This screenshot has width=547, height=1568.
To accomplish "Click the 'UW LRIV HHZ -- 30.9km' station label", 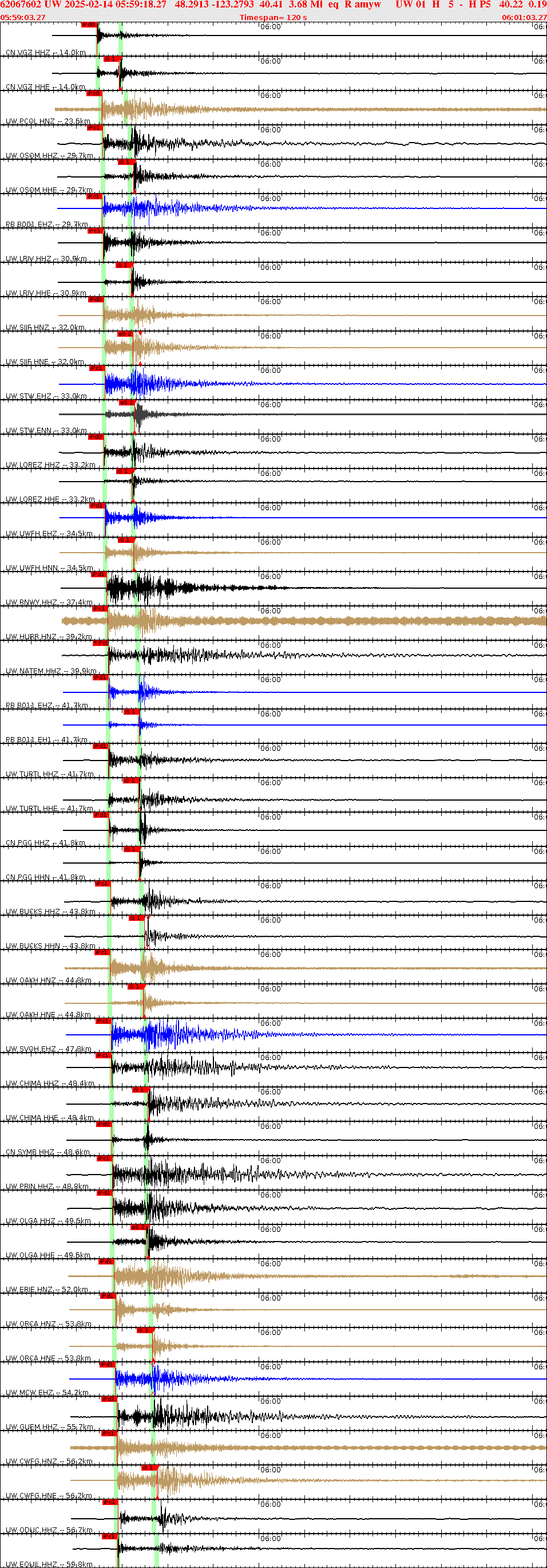I will click(46, 259).
